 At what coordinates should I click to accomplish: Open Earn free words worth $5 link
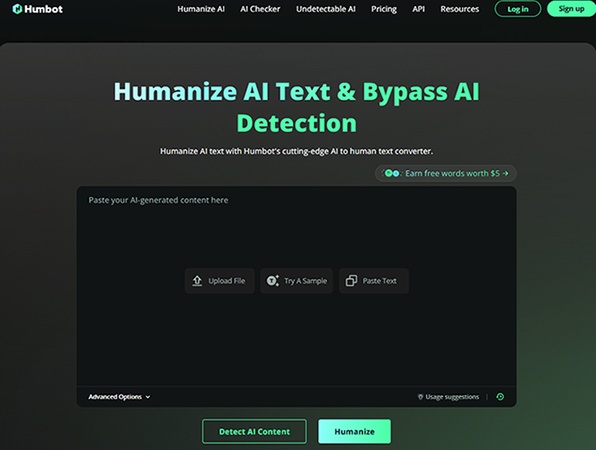point(445,173)
